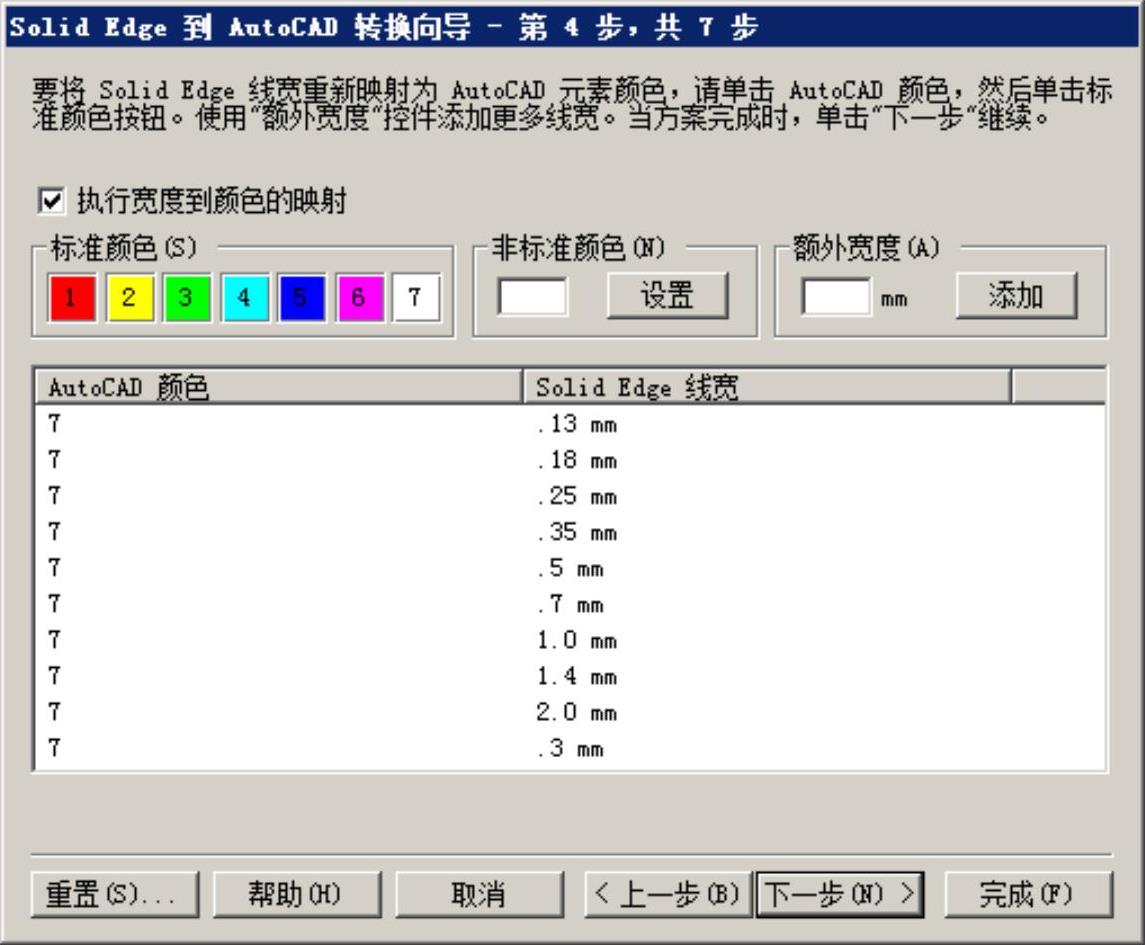1145x945 pixels.
Task: Click the 添加 button
Action: coord(1016,296)
